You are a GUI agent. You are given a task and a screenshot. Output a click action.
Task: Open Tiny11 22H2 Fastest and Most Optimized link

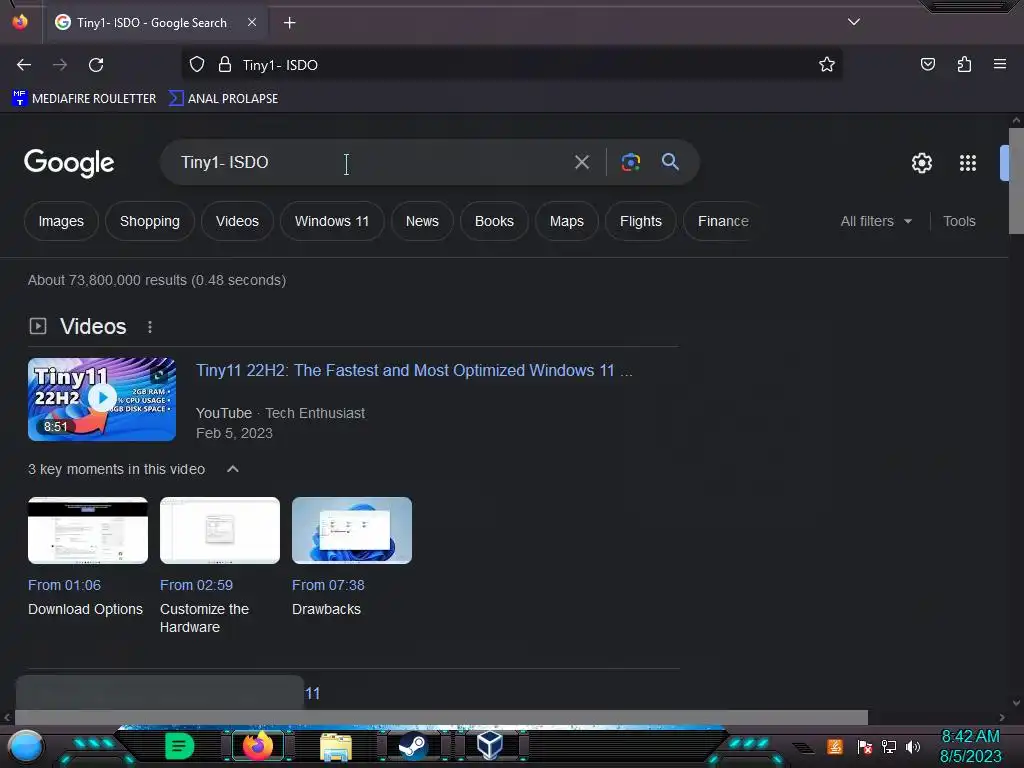(414, 370)
